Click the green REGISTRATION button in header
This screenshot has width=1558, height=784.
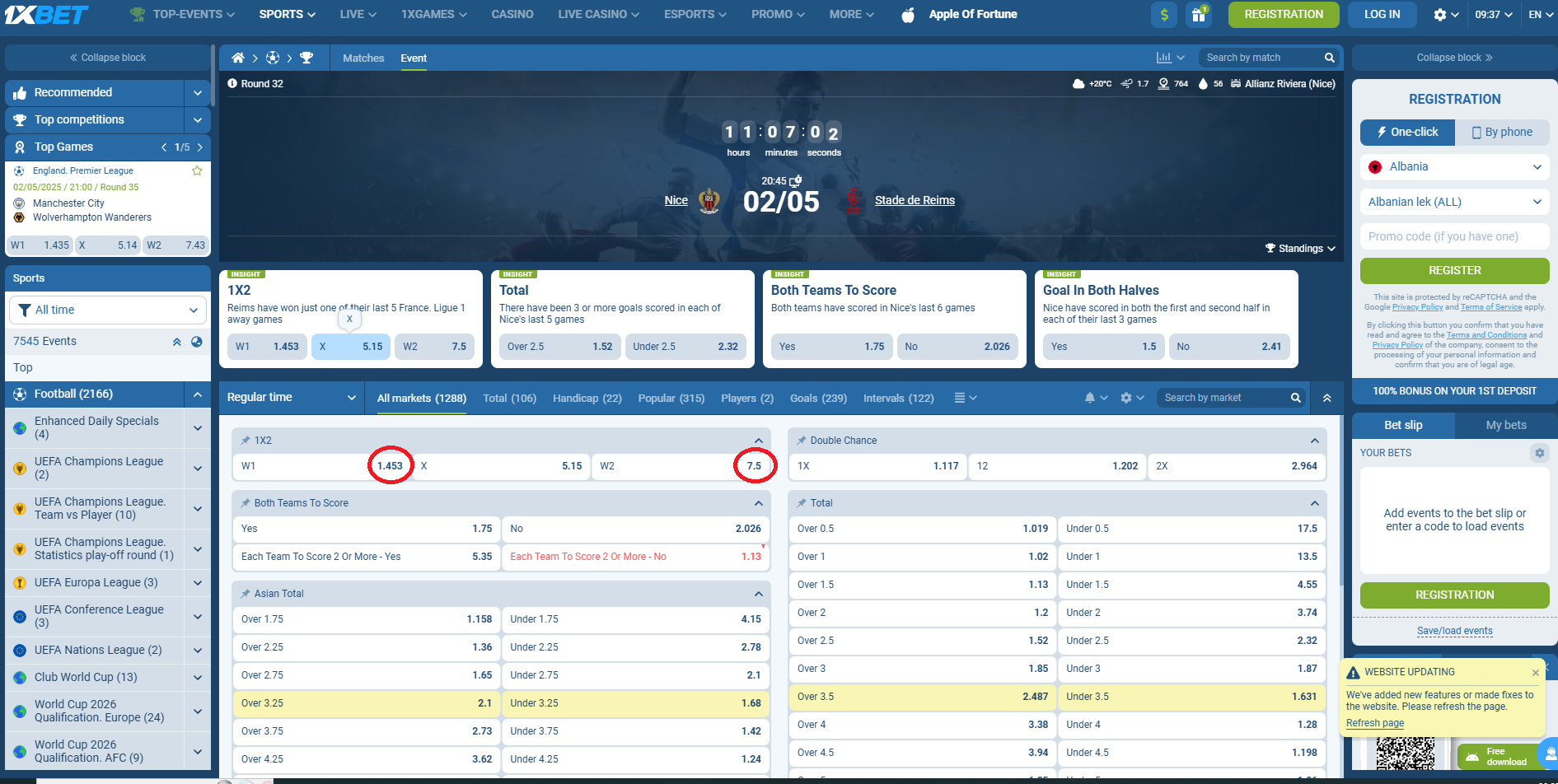pyautogui.click(x=1284, y=15)
